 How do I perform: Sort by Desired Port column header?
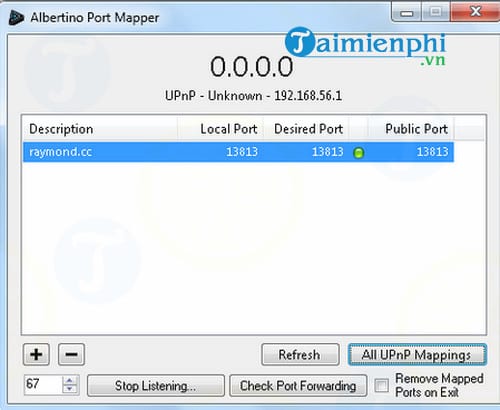pos(306,129)
